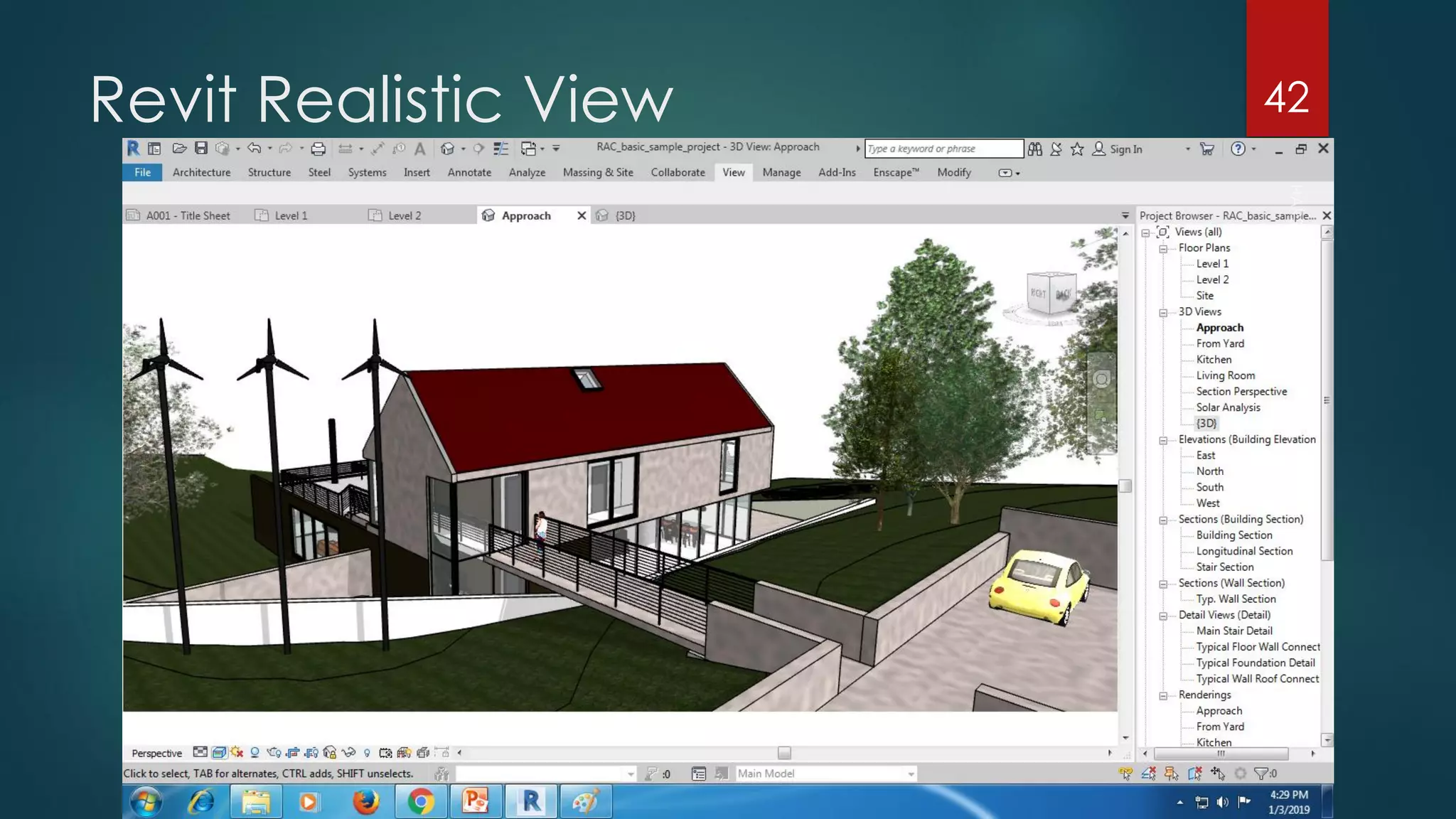Switch to the A001 - Title Sheet tab

pyautogui.click(x=188, y=215)
